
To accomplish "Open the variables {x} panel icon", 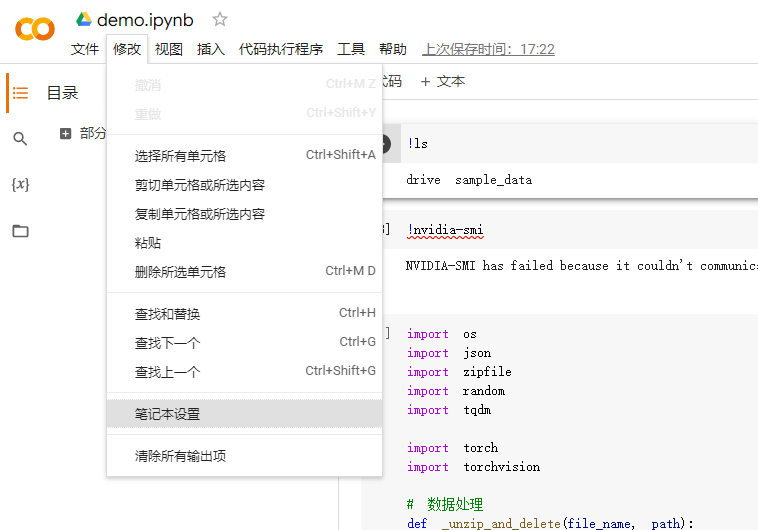I will click(x=20, y=185).
